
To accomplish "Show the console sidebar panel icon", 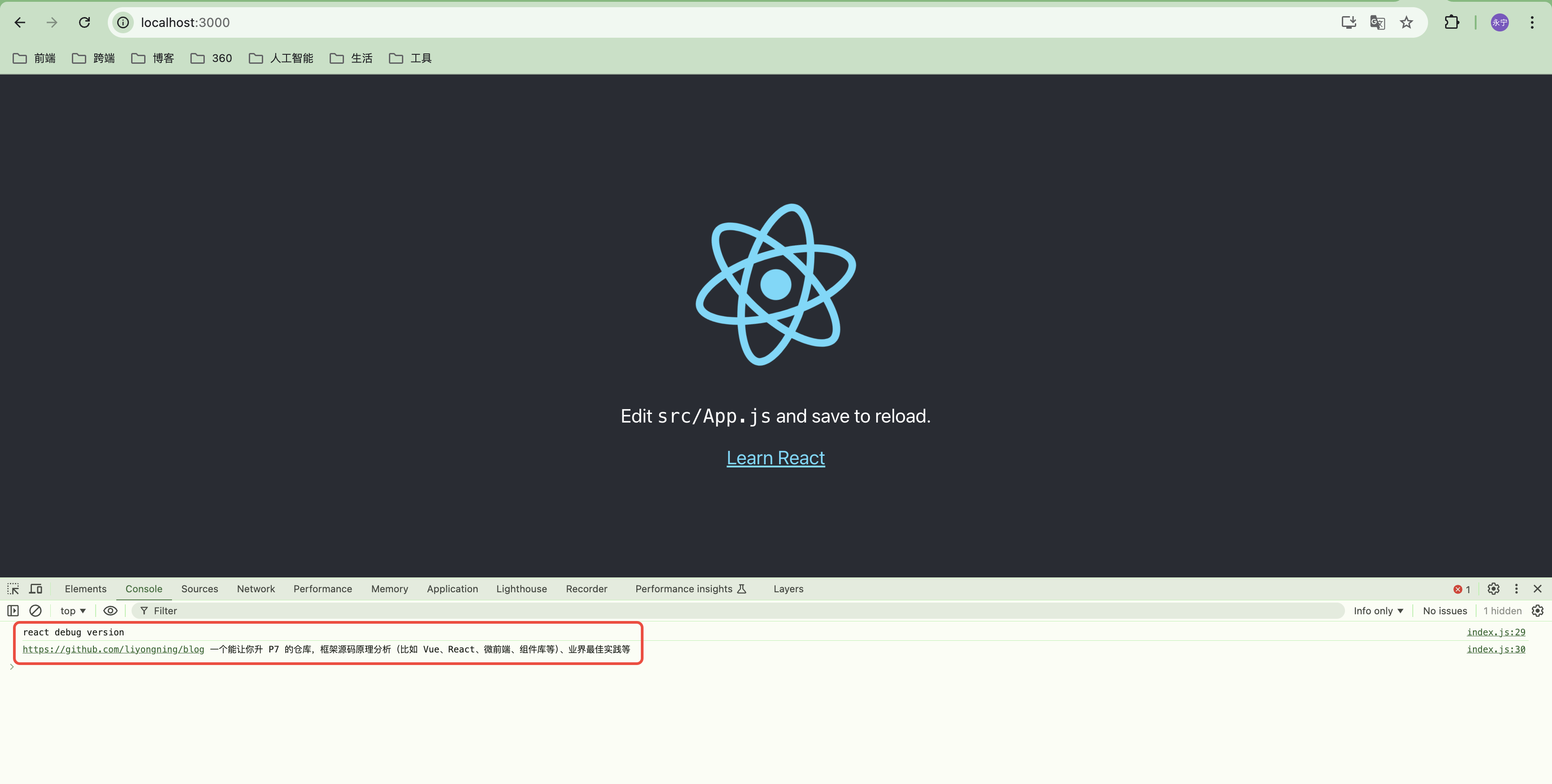I will coord(13,610).
